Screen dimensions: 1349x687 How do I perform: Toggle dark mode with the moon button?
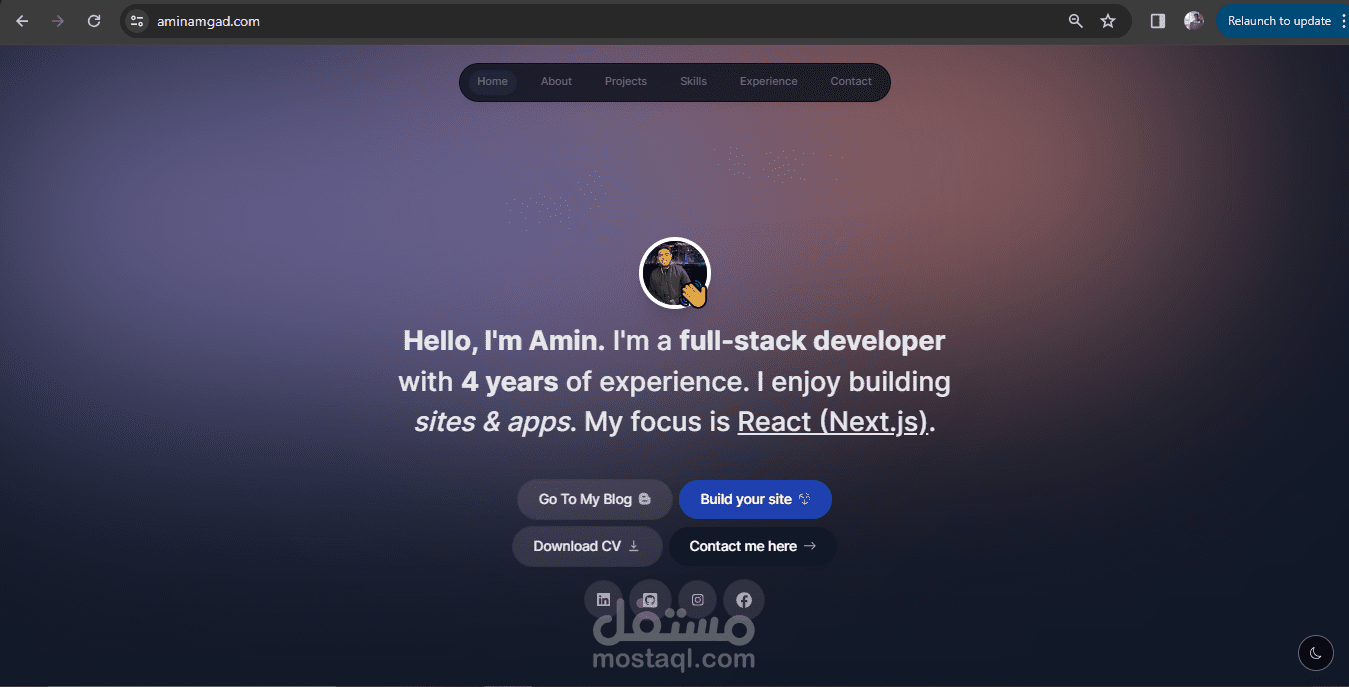[x=1315, y=652]
